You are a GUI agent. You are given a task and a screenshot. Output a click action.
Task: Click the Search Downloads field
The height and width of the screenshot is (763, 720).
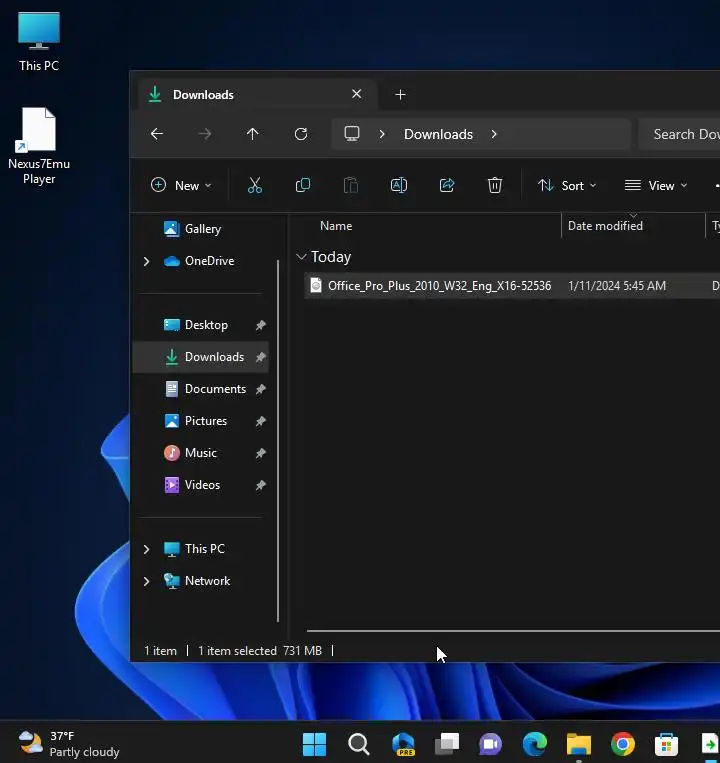pyautogui.click(x=679, y=134)
